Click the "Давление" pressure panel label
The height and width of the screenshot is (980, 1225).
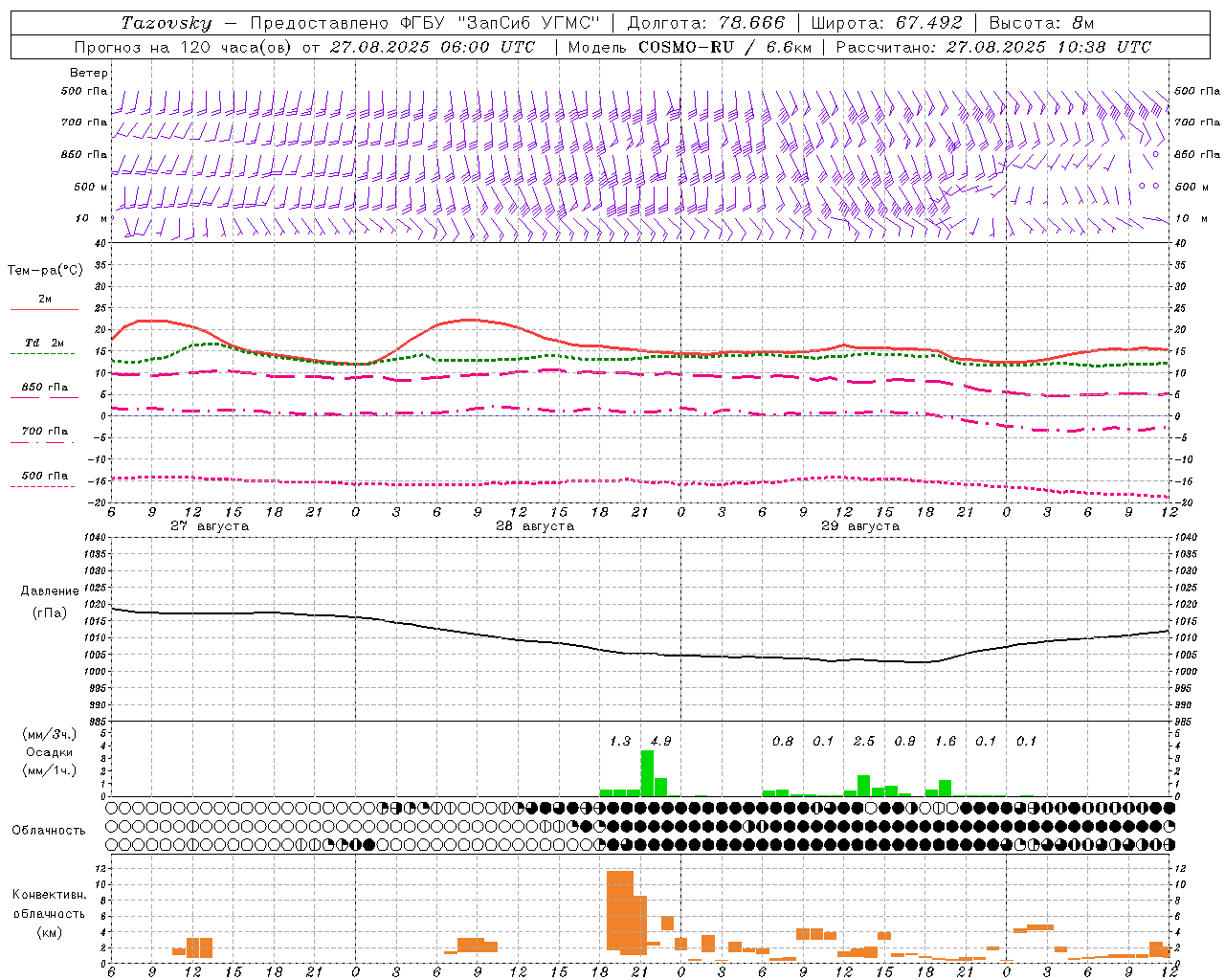50,591
